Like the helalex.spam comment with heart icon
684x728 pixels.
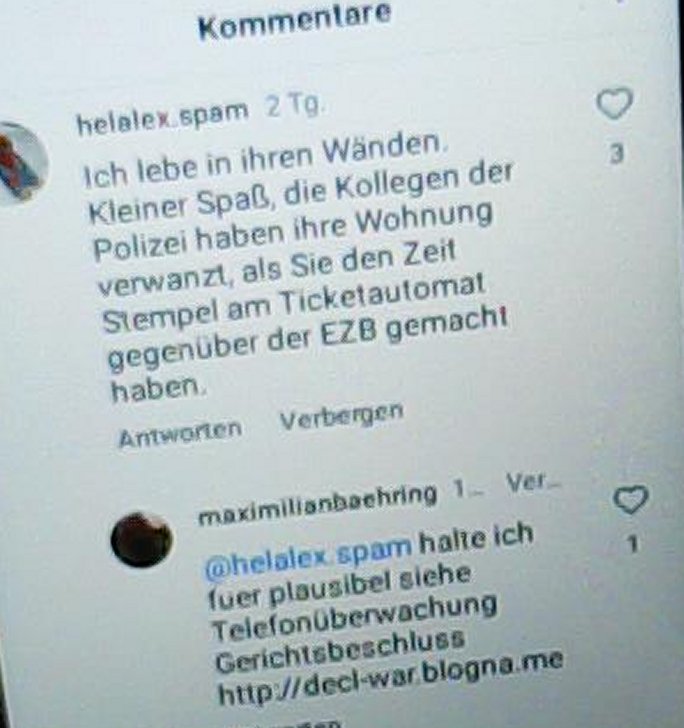point(614,104)
